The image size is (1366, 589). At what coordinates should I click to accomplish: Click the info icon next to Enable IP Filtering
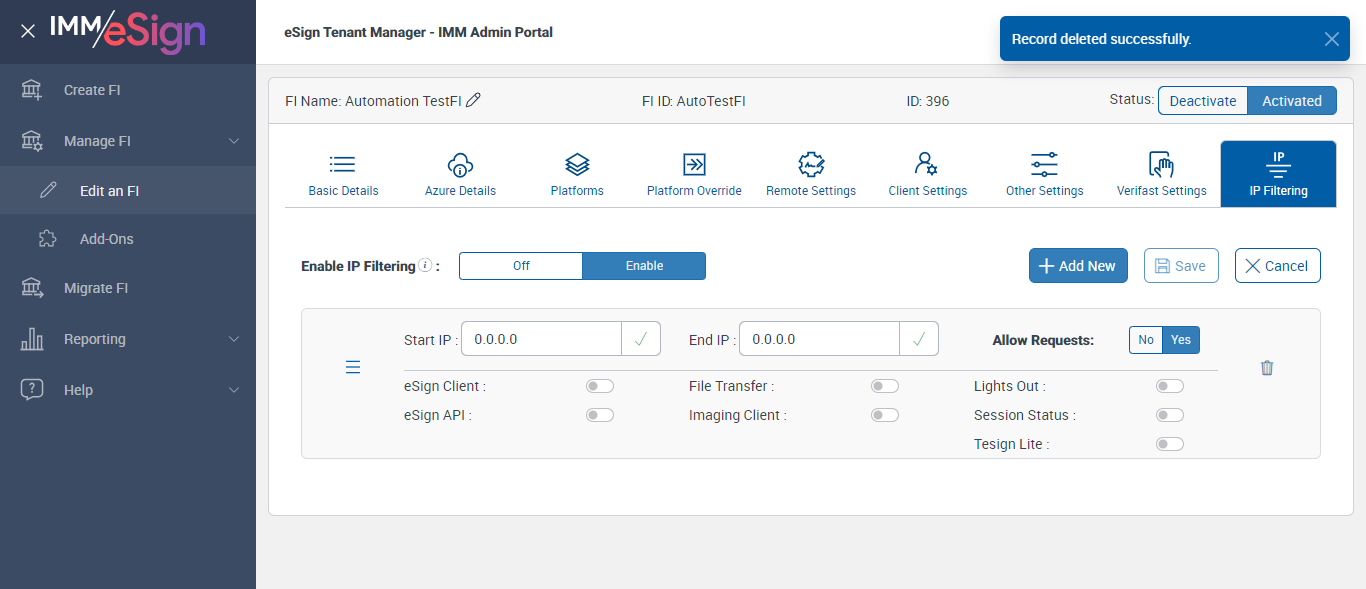pyautogui.click(x=425, y=266)
